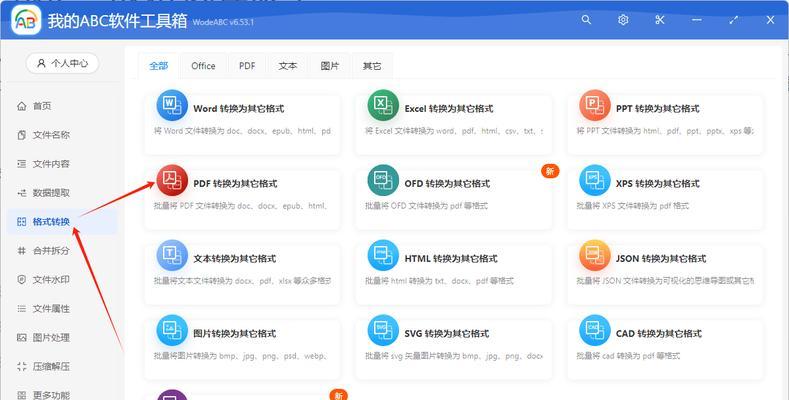This screenshot has height=400, width=789.
Task: Open 'HTML 转换为其它格式' card title
Action: pos(451,259)
